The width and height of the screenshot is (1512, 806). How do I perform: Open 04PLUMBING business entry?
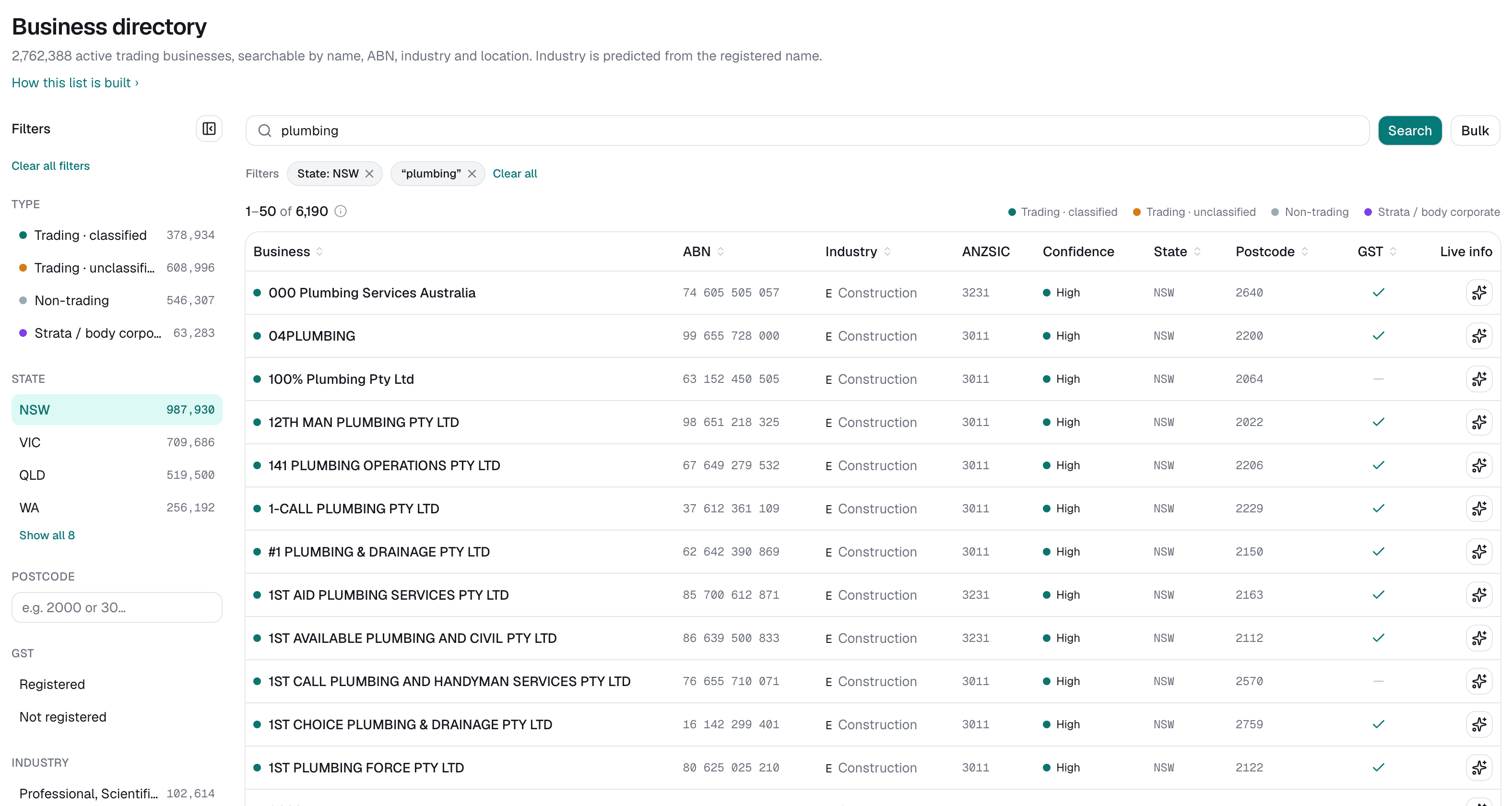tap(312, 336)
